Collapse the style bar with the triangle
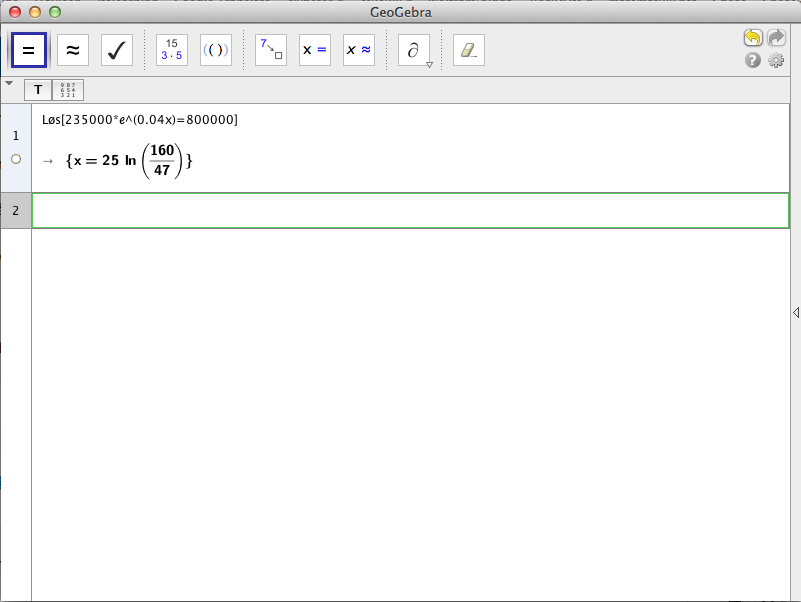This screenshot has width=801, height=602. 9,83
